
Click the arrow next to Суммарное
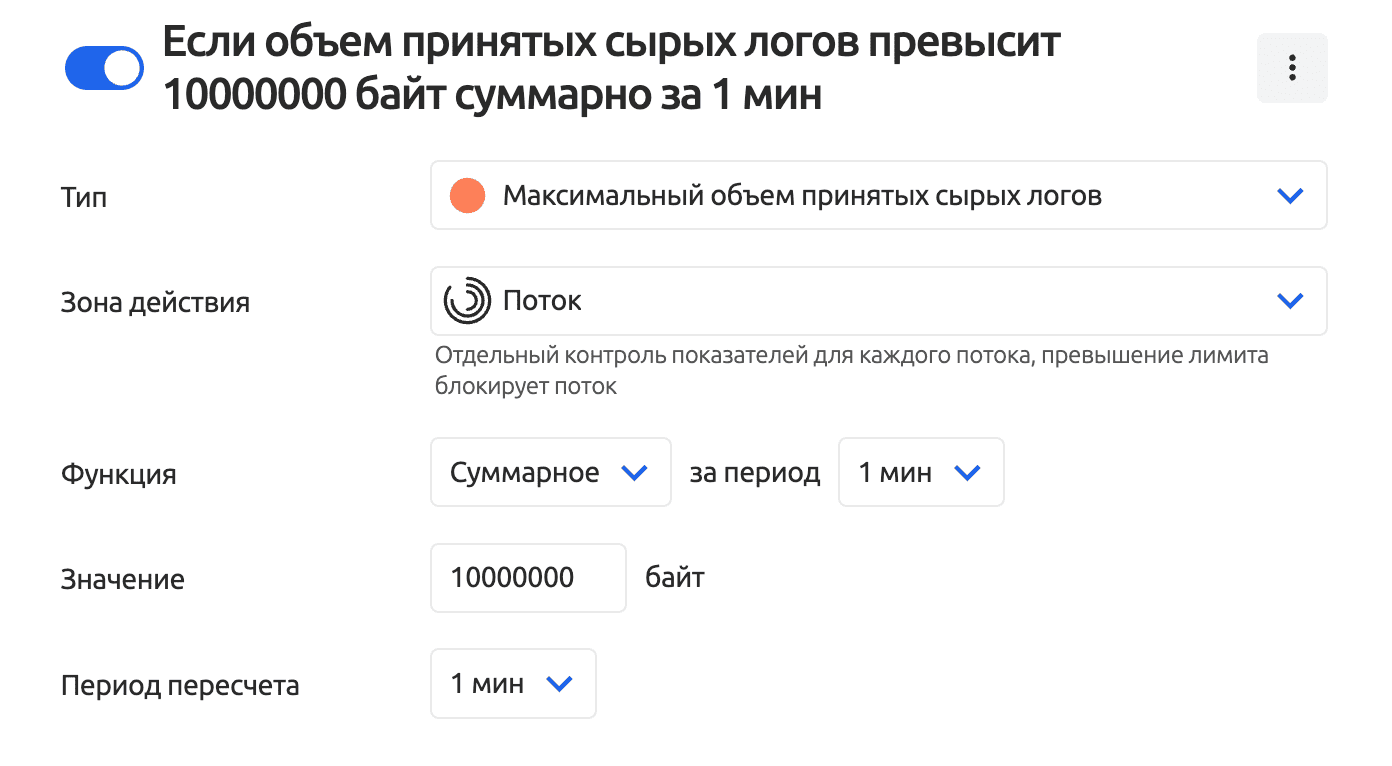pos(635,473)
